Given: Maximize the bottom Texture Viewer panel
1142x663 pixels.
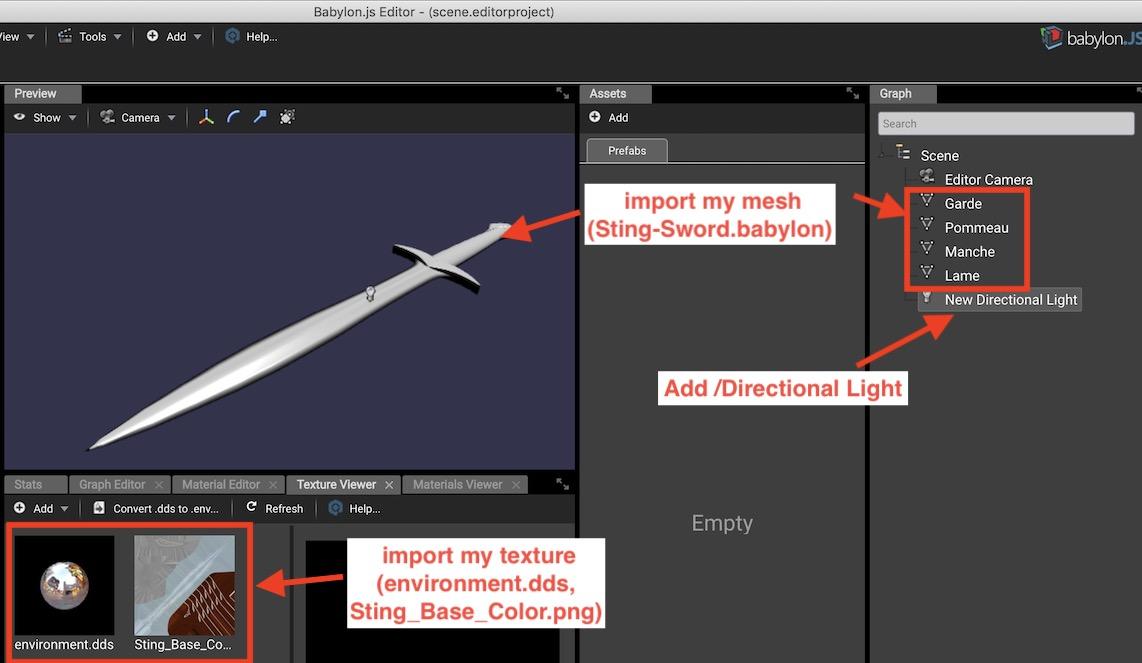Looking at the screenshot, I should click(562, 484).
